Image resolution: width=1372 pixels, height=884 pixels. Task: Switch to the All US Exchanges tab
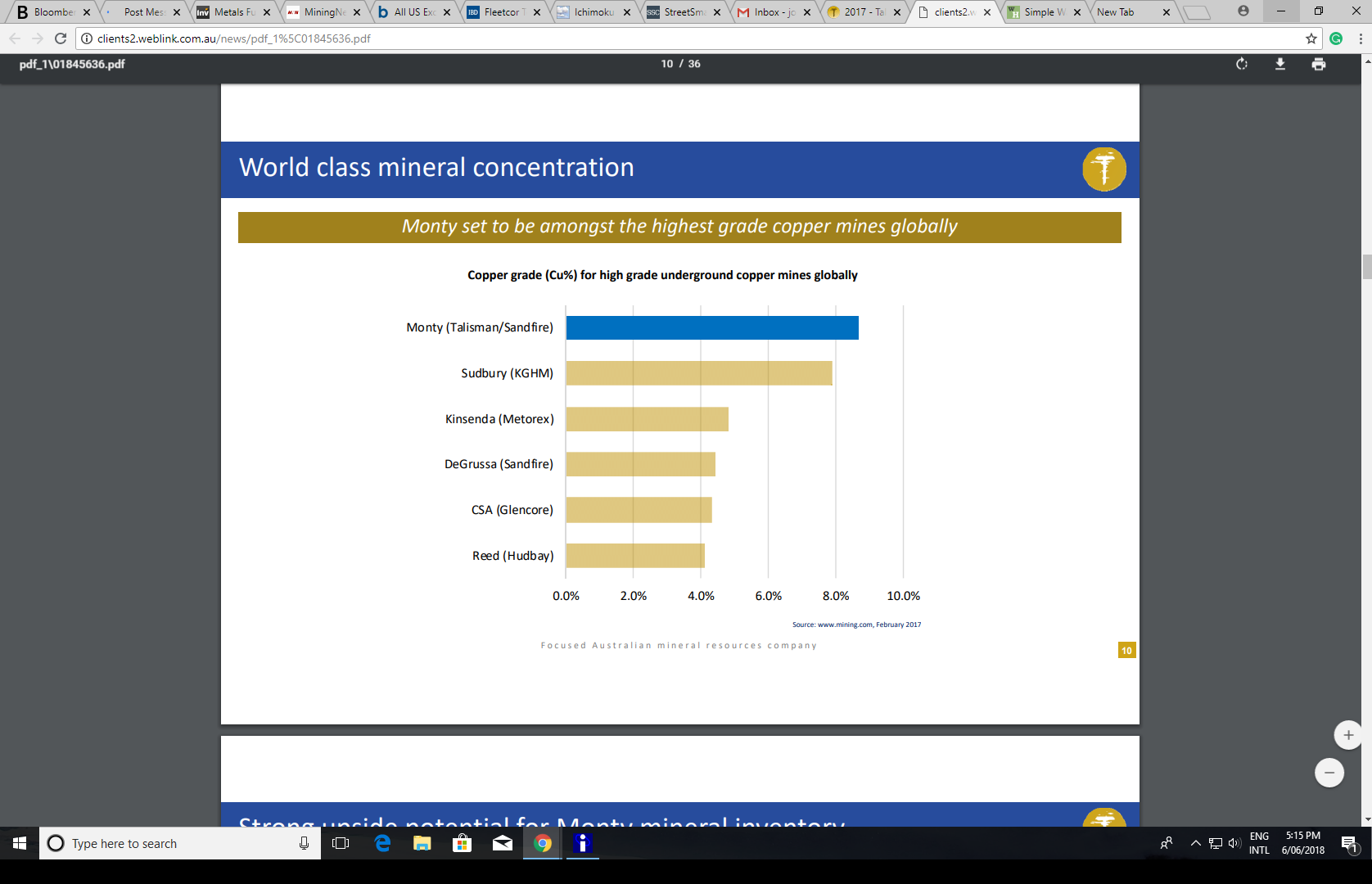coord(412,12)
